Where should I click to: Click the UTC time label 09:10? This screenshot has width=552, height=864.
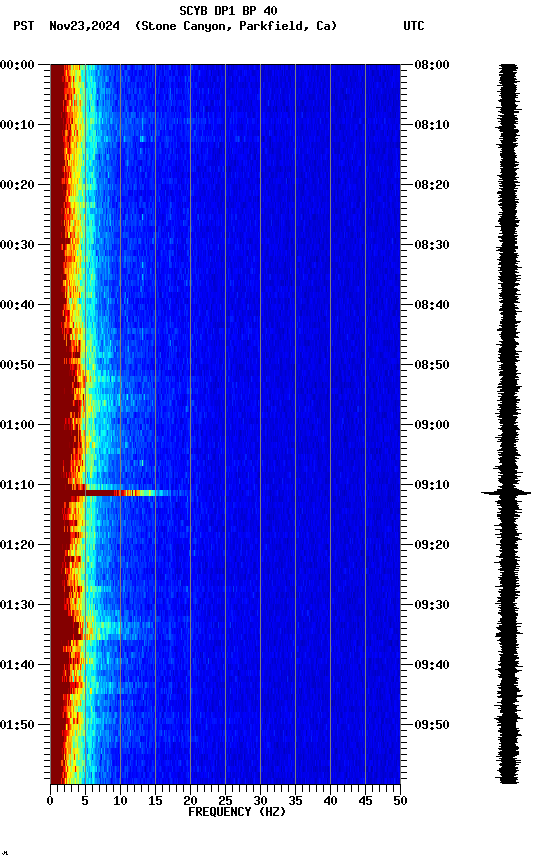point(432,485)
